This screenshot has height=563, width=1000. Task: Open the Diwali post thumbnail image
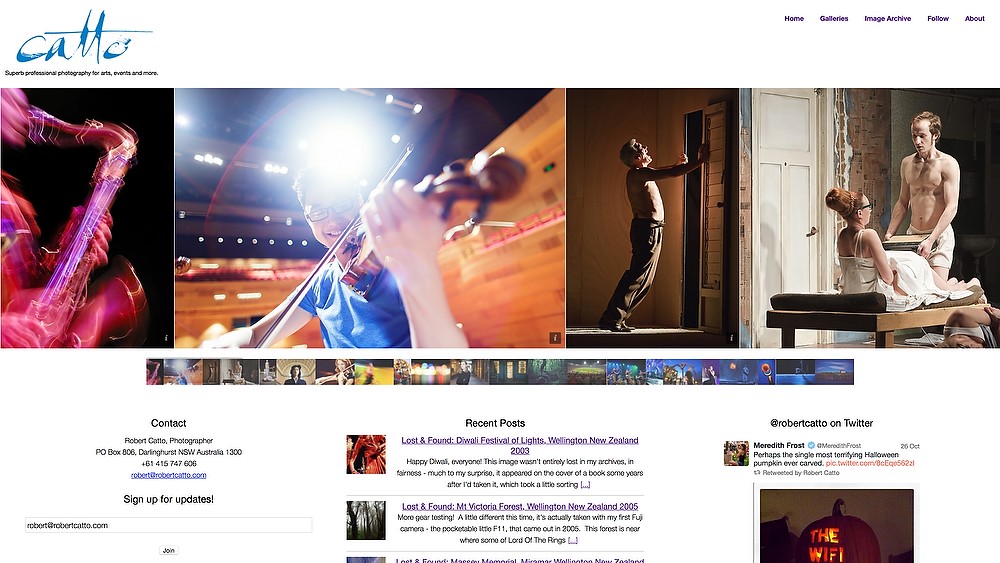[366, 455]
